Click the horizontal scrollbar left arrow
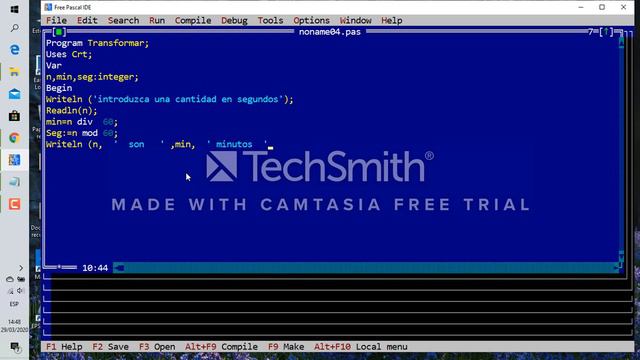 (119, 268)
